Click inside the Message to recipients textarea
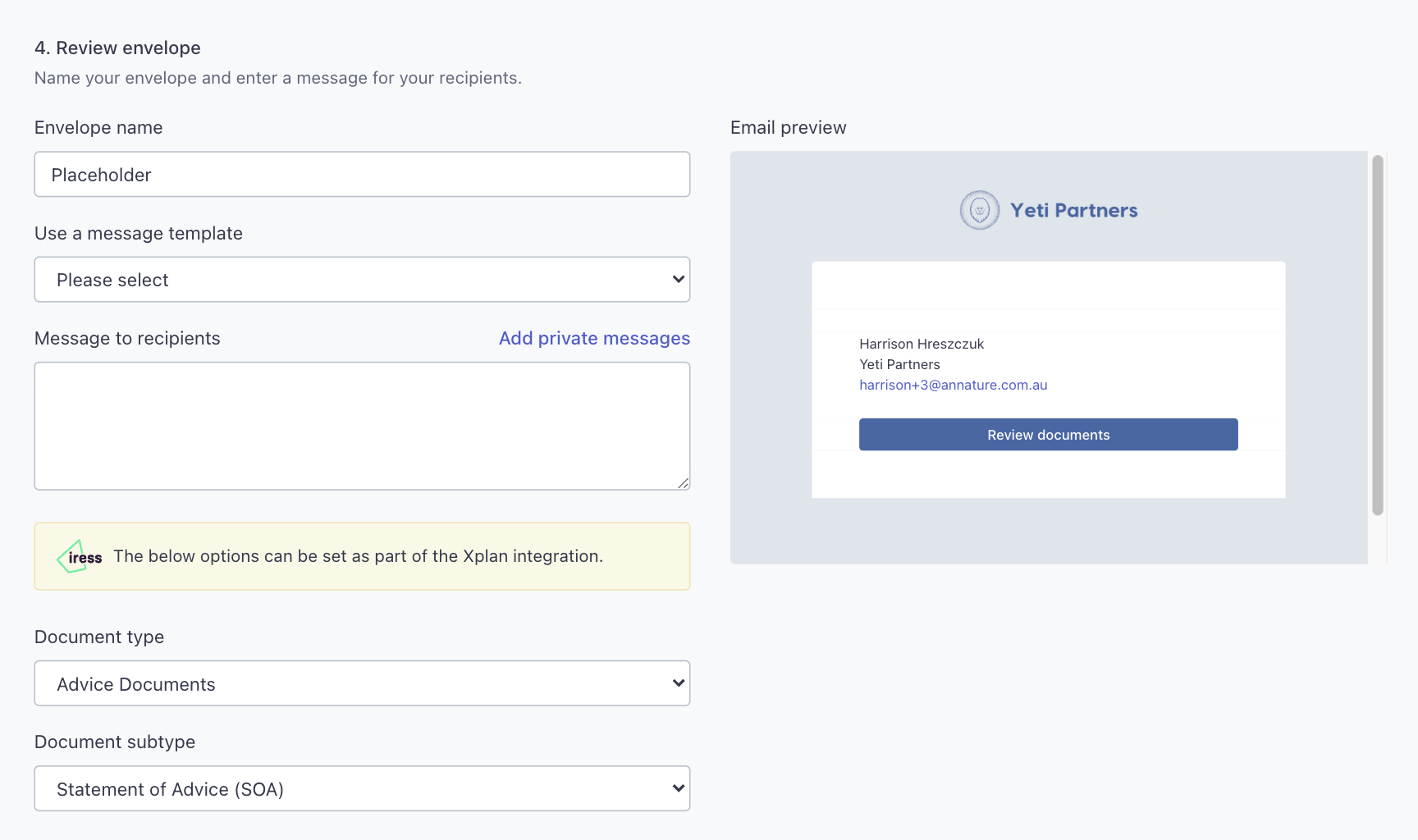This screenshot has height=840, width=1418. click(362, 426)
